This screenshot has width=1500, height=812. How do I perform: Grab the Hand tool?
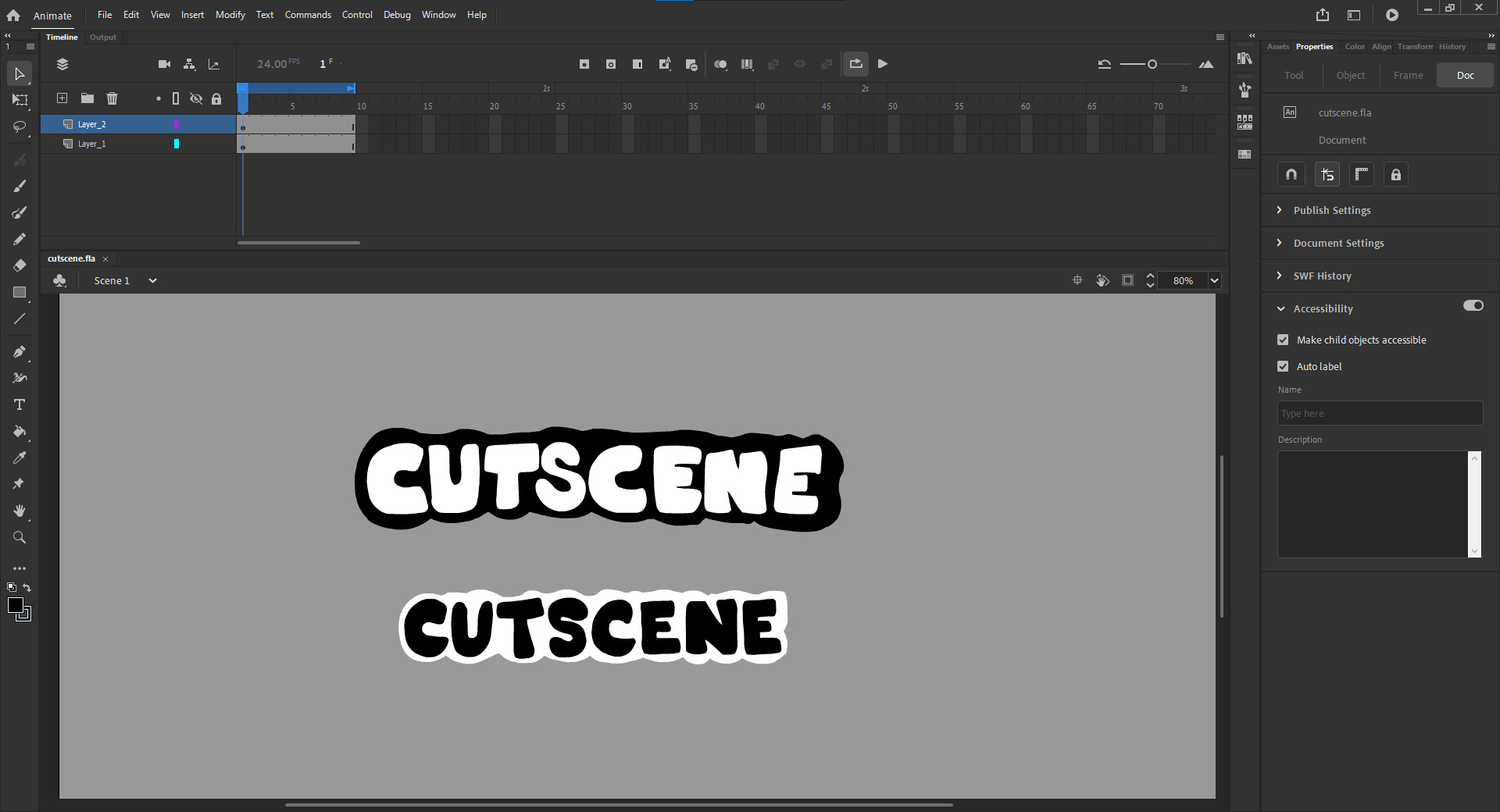click(x=19, y=511)
